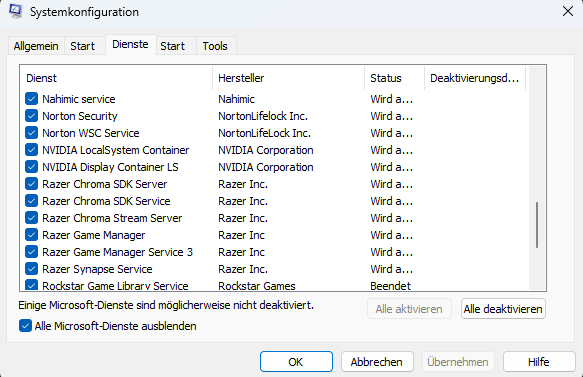Uncheck the Razer Game Manager checkbox
583x377 pixels.
point(32,235)
